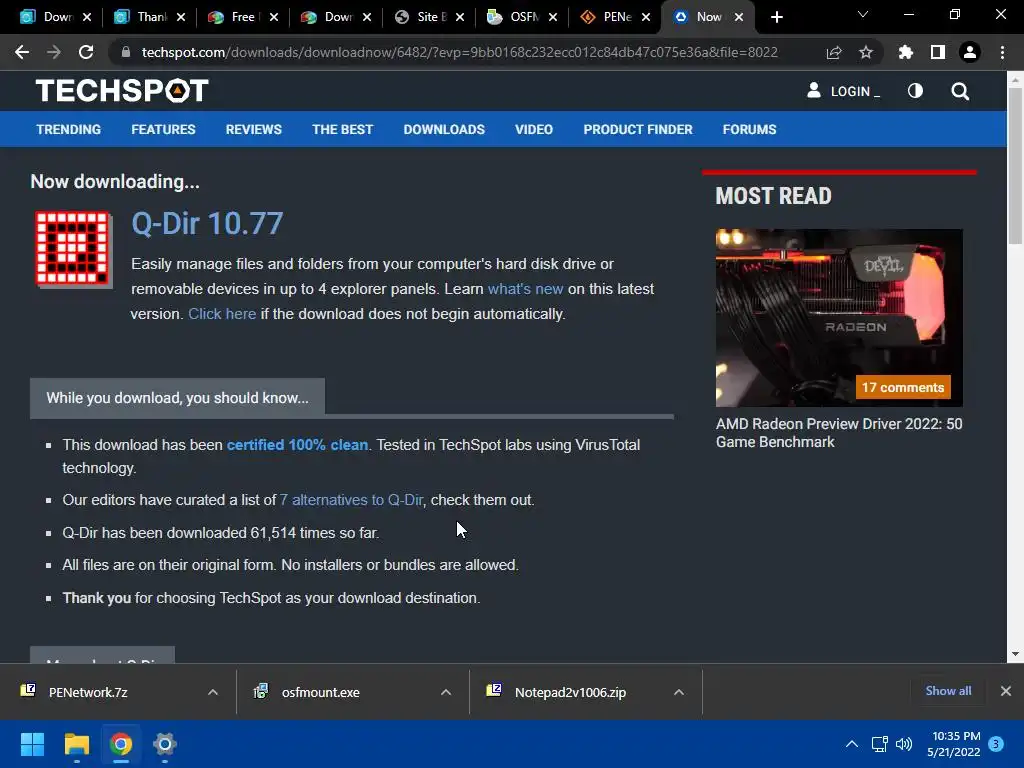This screenshot has height=768, width=1024.
Task: Click the scrollbar down arrow
Action: coord(1015,654)
